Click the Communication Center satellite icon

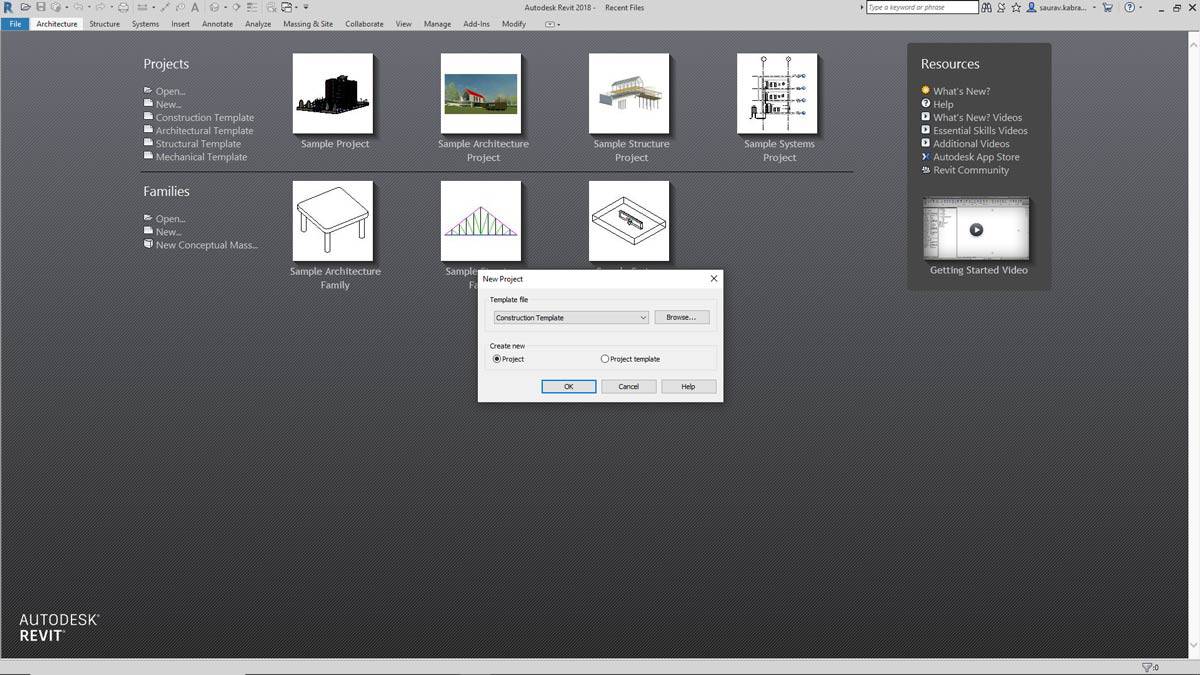click(x=1001, y=7)
